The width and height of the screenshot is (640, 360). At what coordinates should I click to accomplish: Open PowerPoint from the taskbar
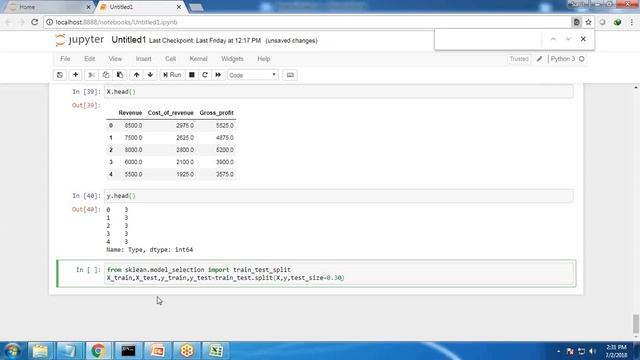158,351
